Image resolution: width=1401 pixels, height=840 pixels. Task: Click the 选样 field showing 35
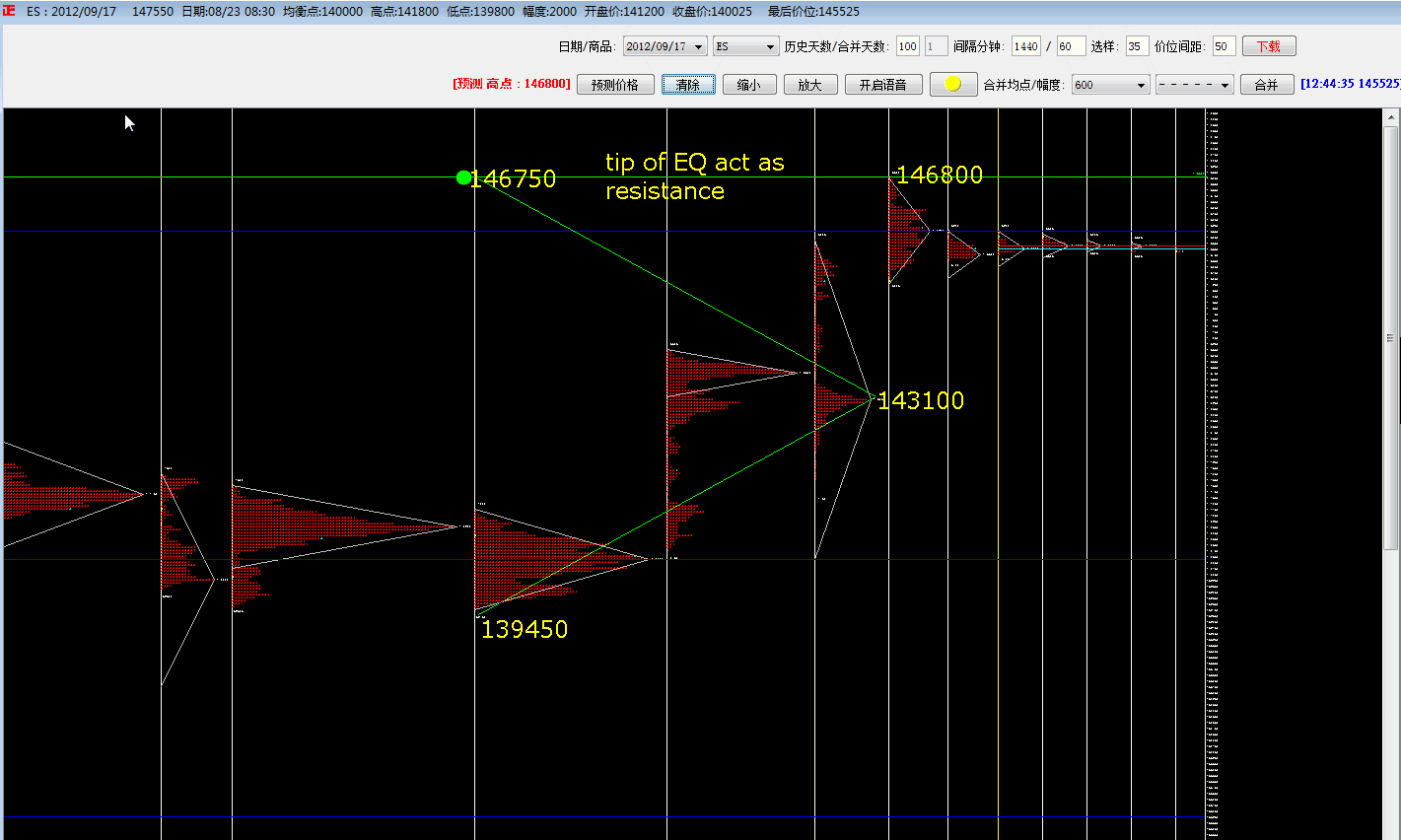click(1138, 46)
